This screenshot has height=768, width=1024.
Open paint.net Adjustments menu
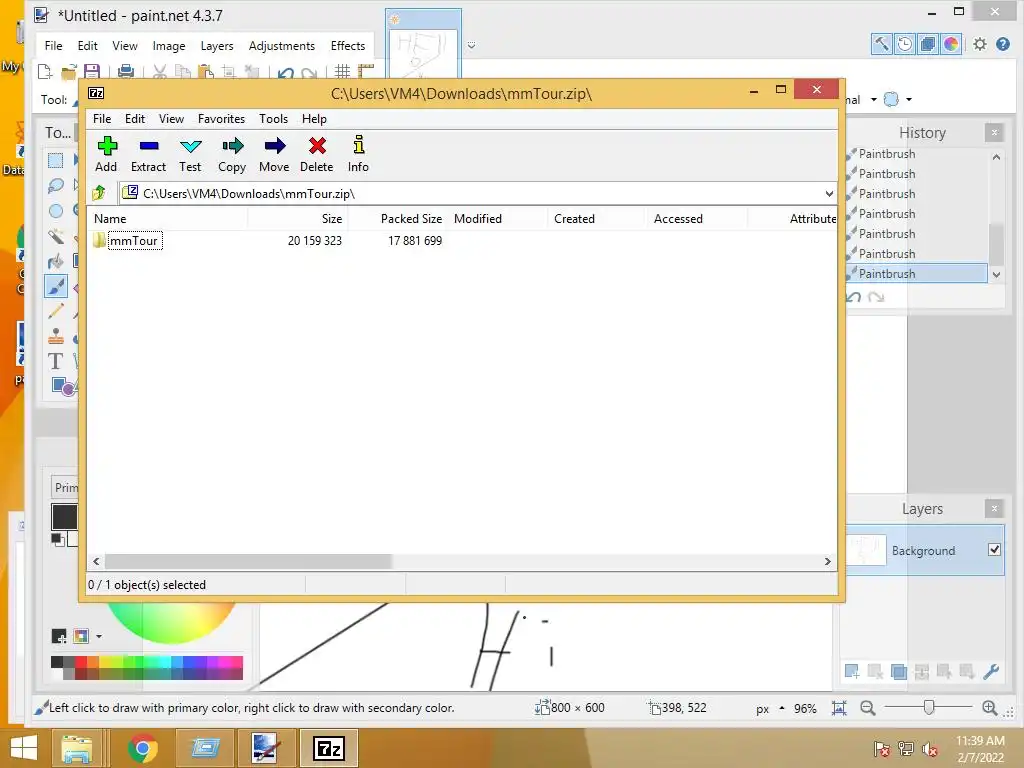tap(281, 46)
